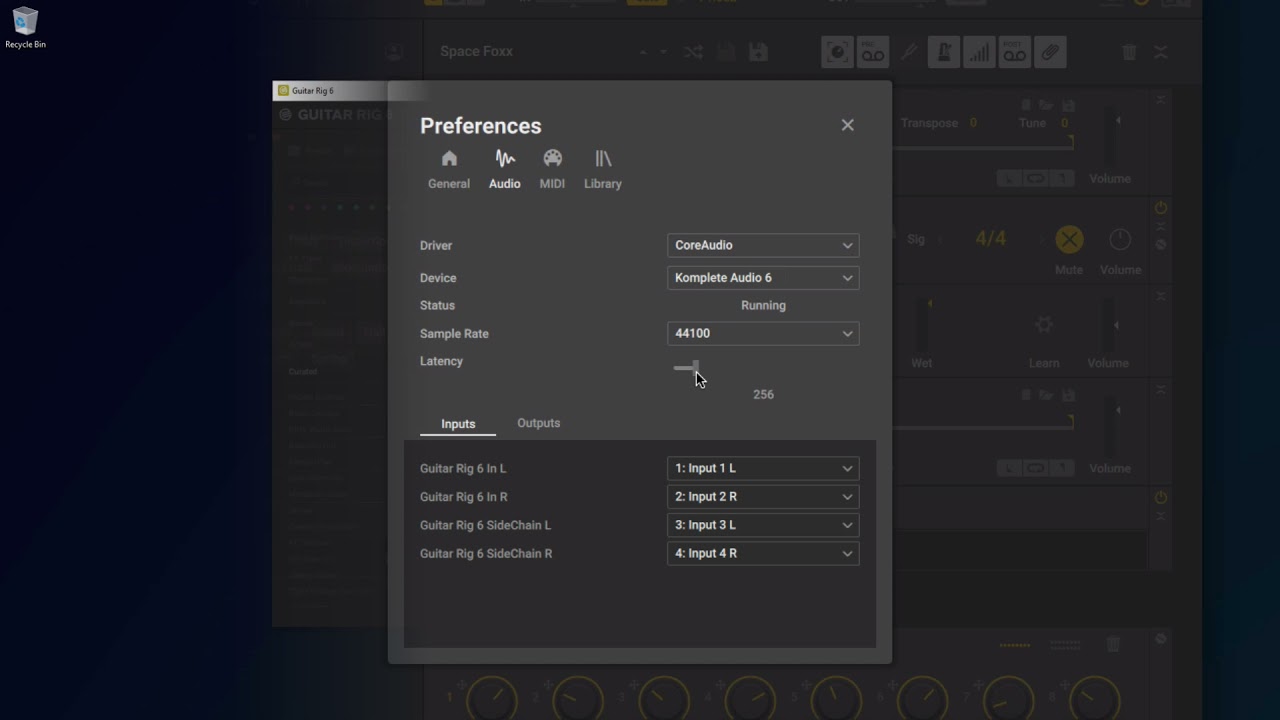Select the Audio preferences tab

pyautogui.click(x=505, y=169)
